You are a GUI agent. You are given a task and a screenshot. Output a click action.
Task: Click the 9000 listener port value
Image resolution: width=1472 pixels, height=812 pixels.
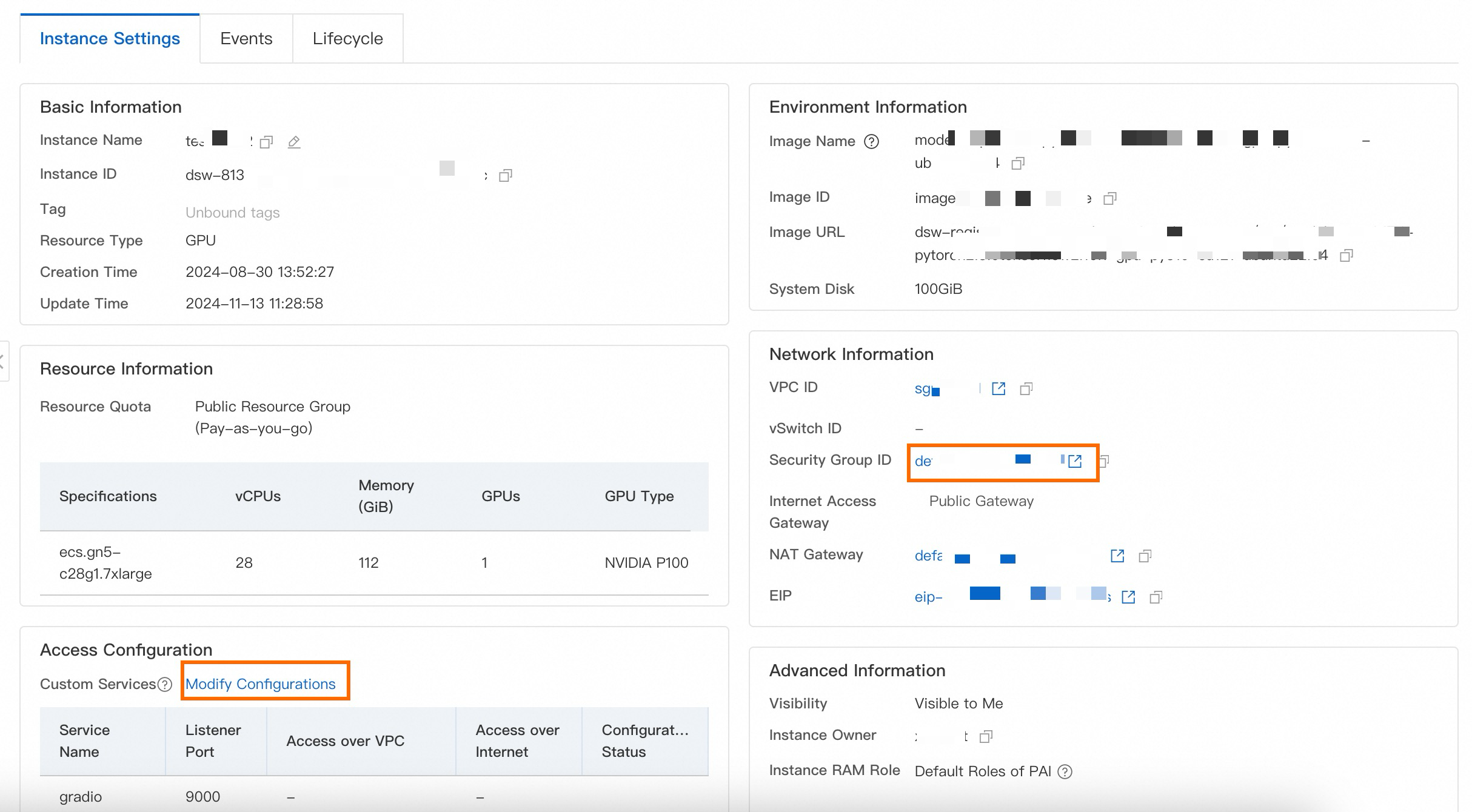click(x=202, y=797)
